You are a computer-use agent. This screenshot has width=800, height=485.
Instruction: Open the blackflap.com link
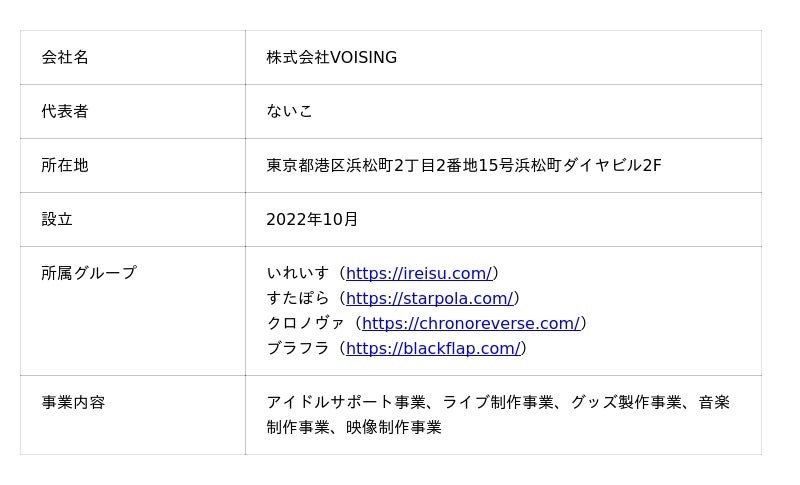click(433, 348)
